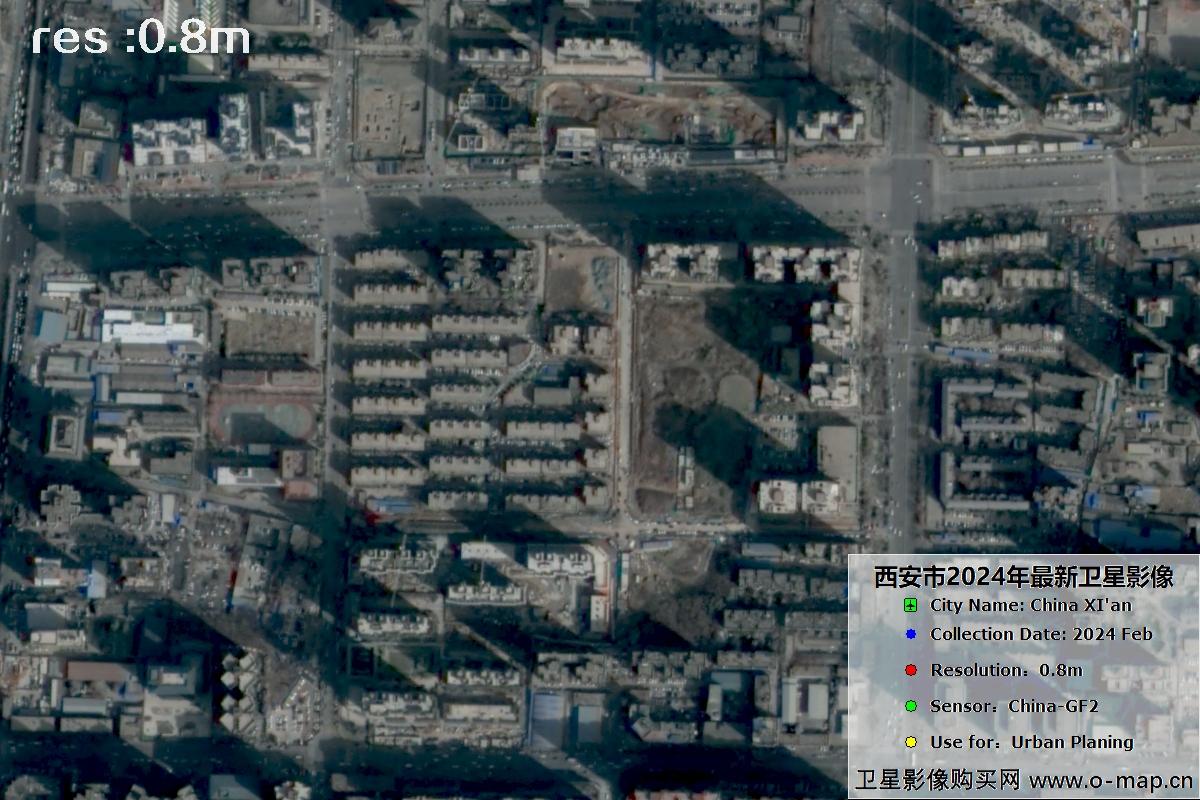1200x800 pixels.
Task: Click the construction site at top center
Action: click(660, 108)
